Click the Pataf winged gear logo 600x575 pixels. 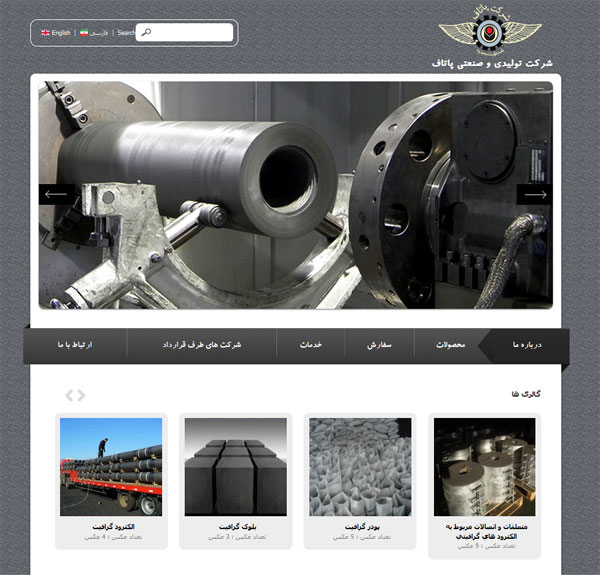point(490,31)
